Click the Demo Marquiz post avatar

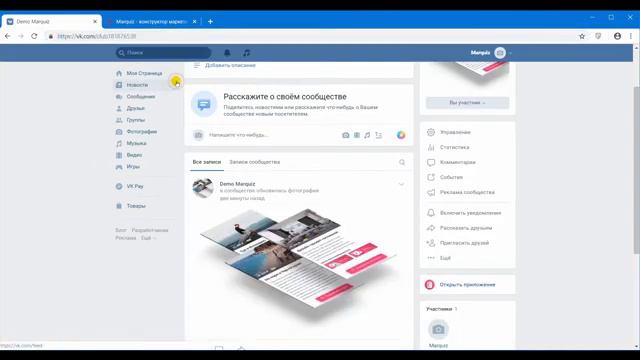pos(203,189)
